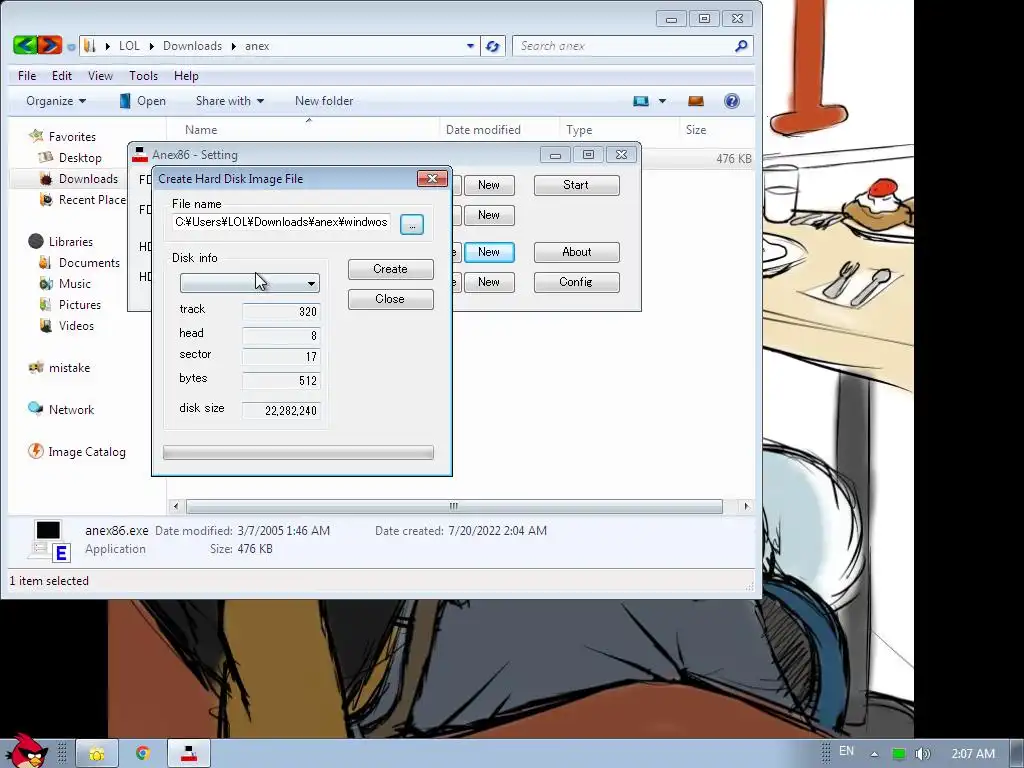1024x768 pixels.
Task: Open the Tools menu
Action: tap(144, 76)
